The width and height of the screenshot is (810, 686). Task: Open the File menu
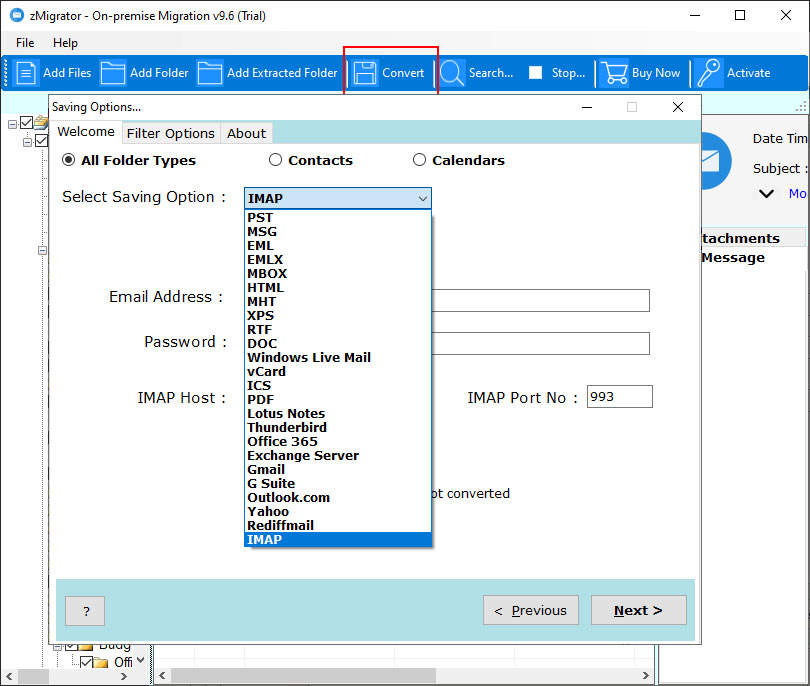tap(25, 43)
